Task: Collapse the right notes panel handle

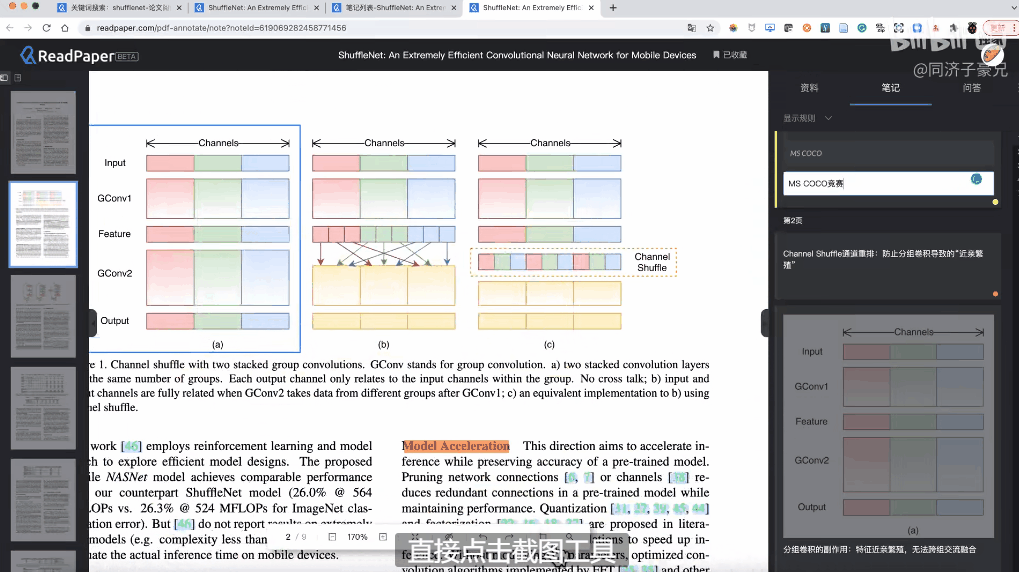Action: pos(765,323)
